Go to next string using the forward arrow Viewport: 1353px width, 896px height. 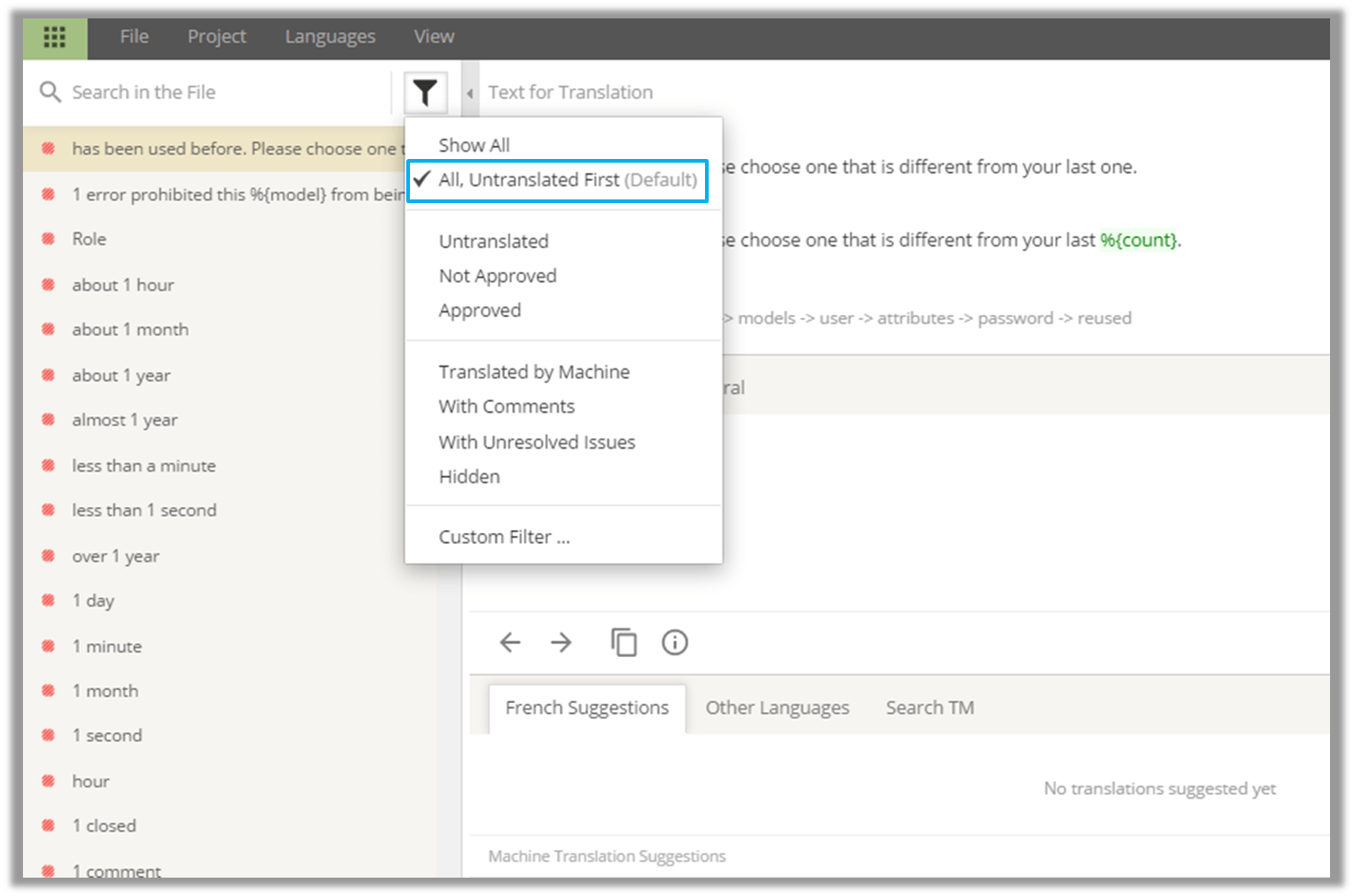(561, 642)
